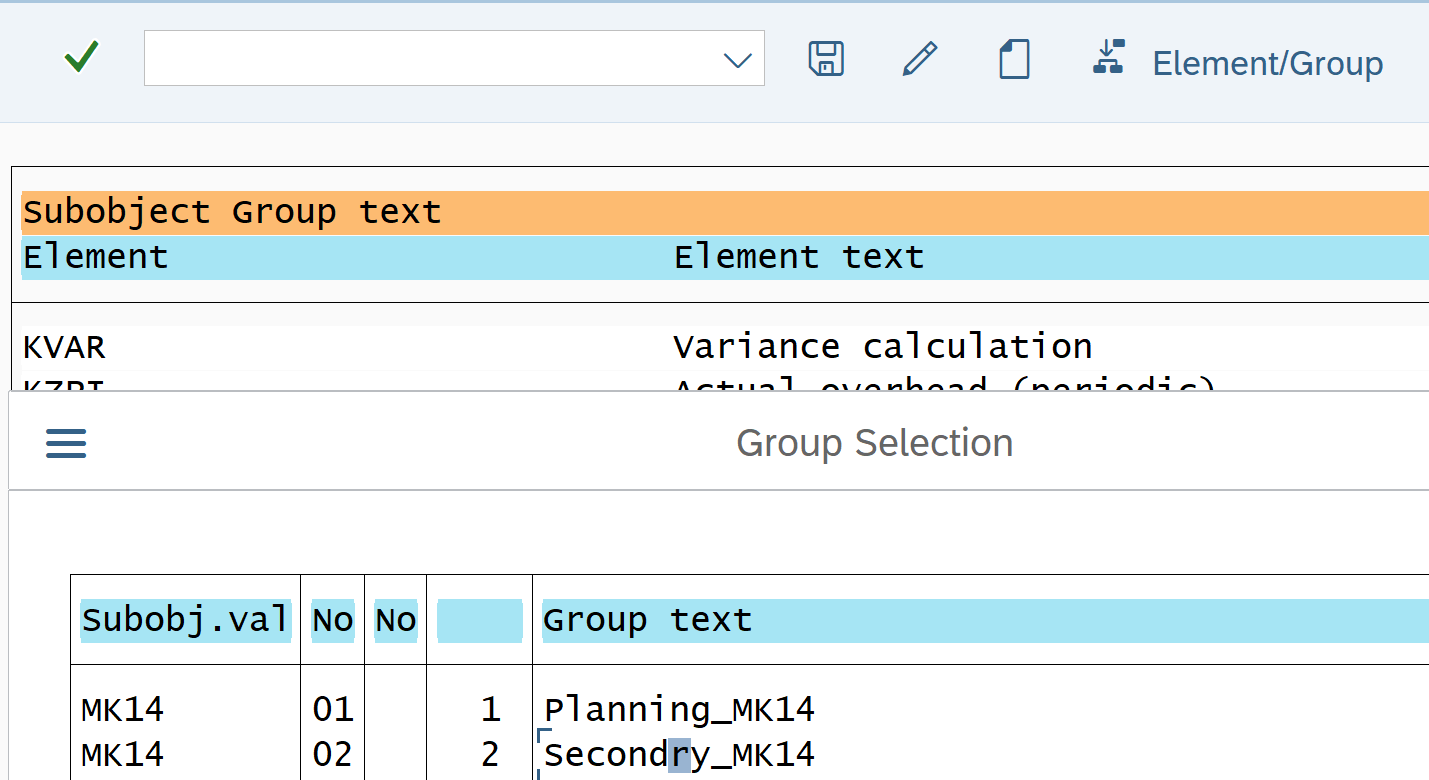Click the Group text column header

(x=647, y=620)
